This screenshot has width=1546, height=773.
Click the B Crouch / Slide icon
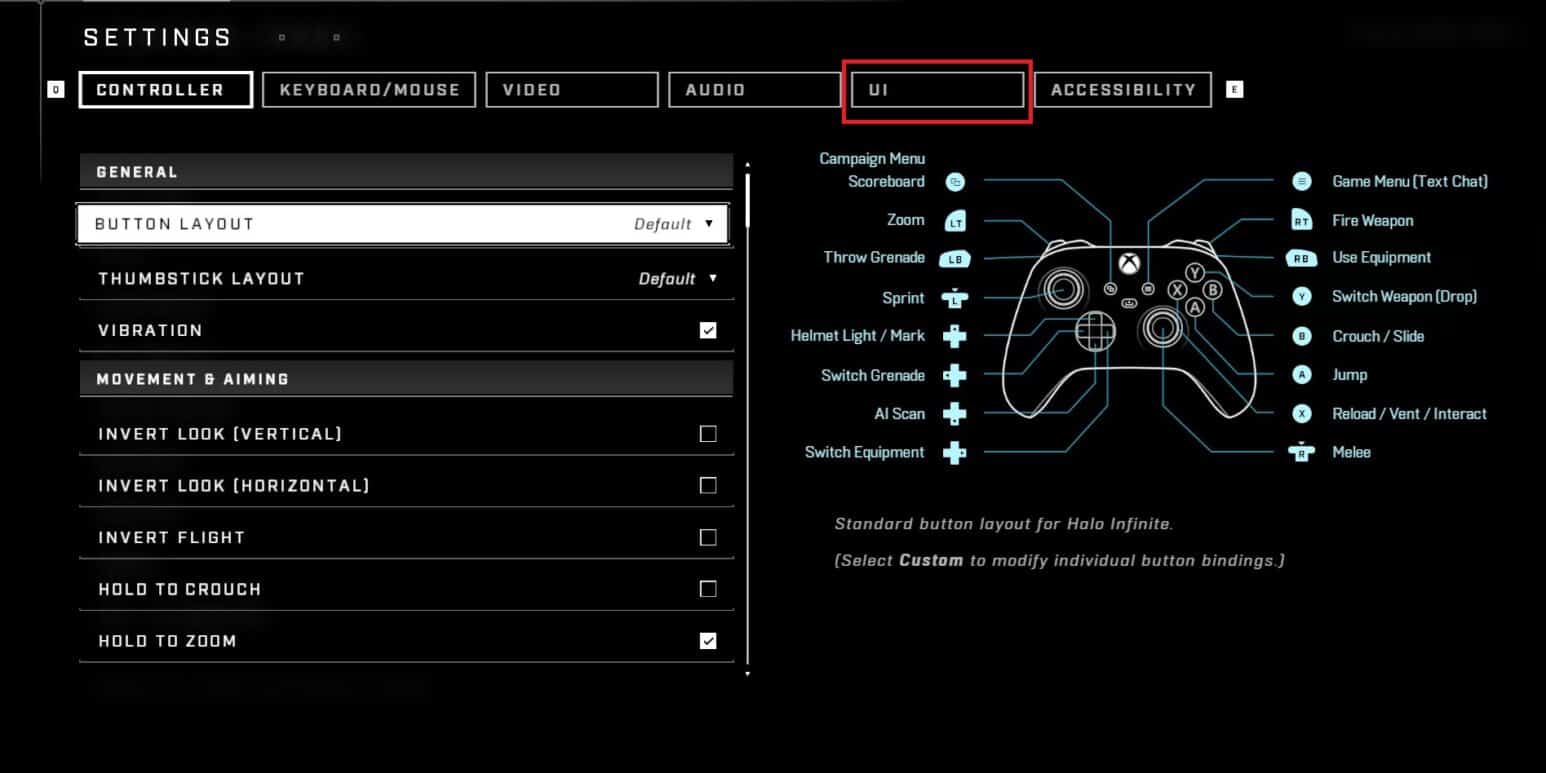[x=1301, y=336]
